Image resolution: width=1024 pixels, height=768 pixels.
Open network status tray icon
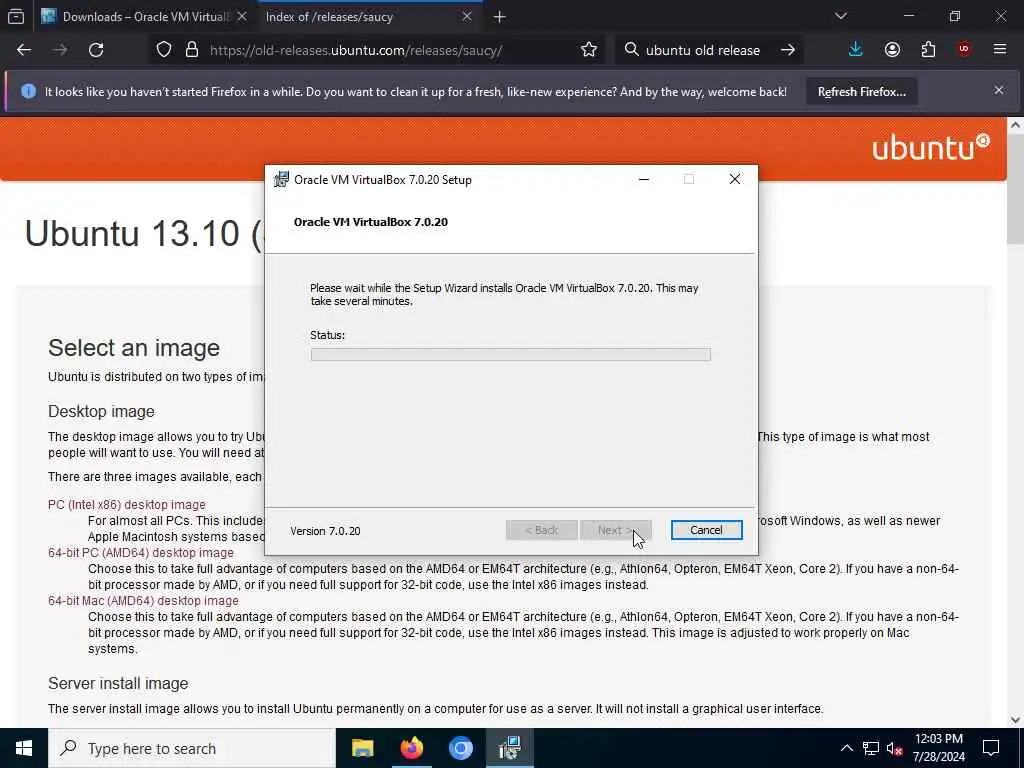(871, 748)
